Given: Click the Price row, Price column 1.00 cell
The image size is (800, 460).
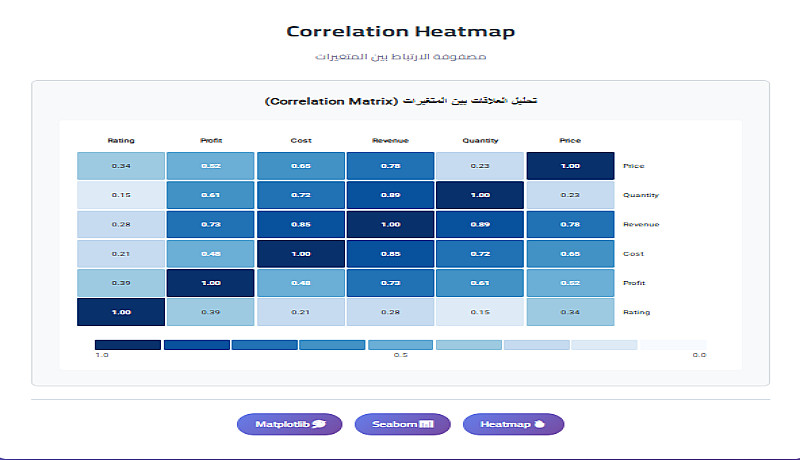Looking at the screenshot, I should pos(570,166).
